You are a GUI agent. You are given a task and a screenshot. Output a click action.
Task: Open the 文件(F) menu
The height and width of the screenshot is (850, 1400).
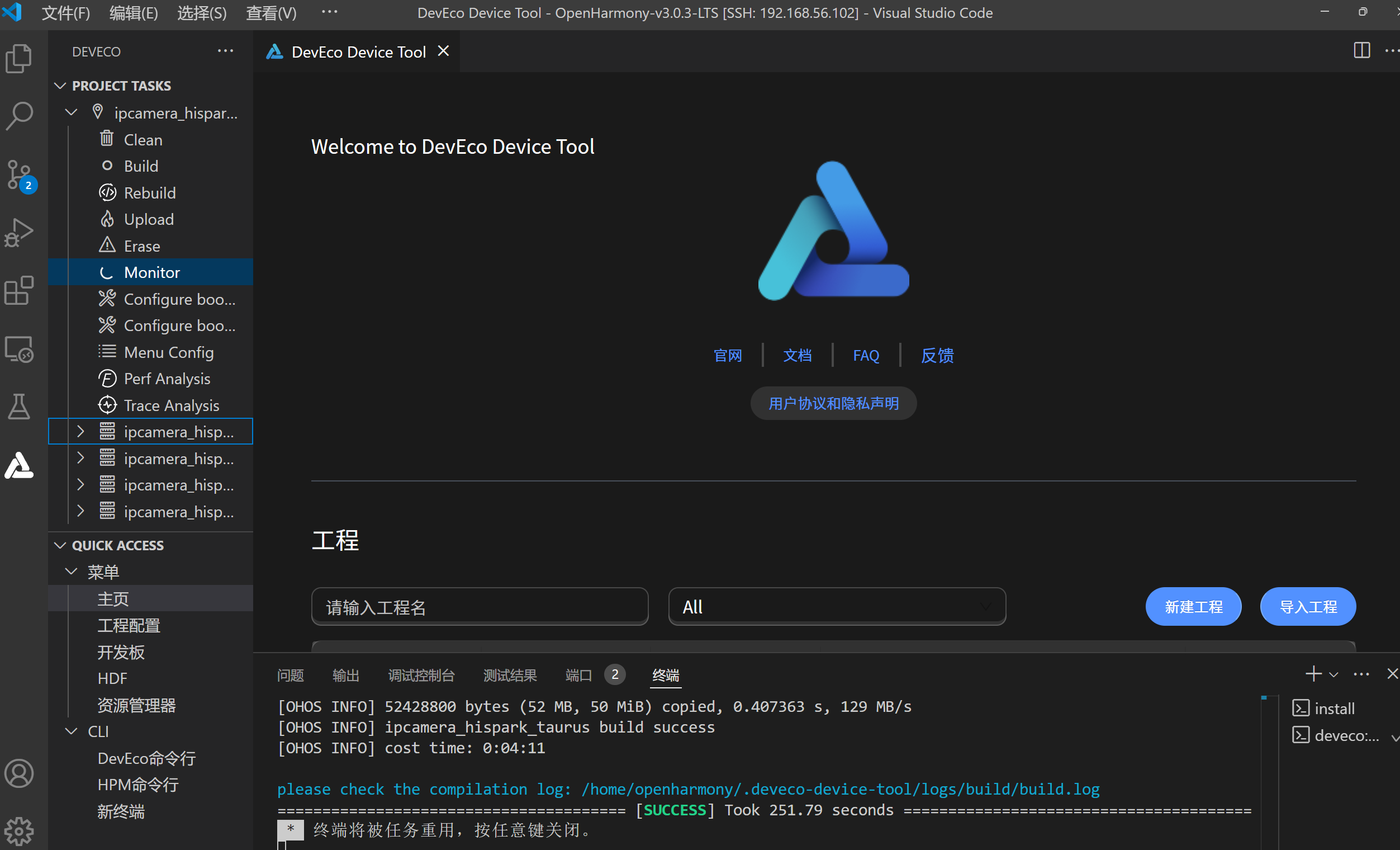click(x=66, y=12)
